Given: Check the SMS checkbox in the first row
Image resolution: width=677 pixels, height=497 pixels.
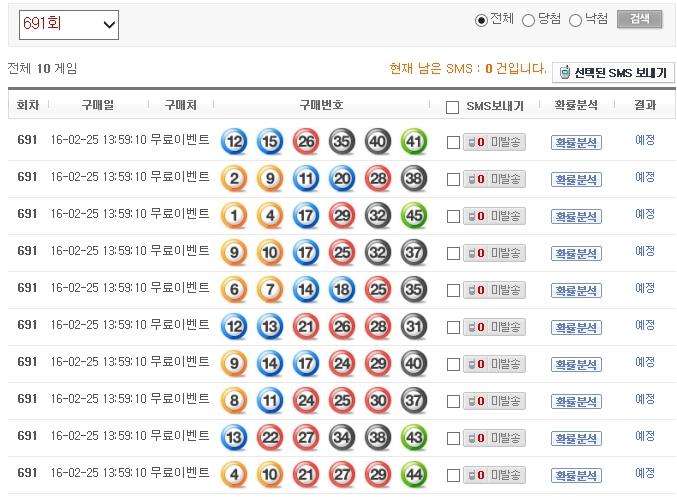Looking at the screenshot, I should coord(453,143).
